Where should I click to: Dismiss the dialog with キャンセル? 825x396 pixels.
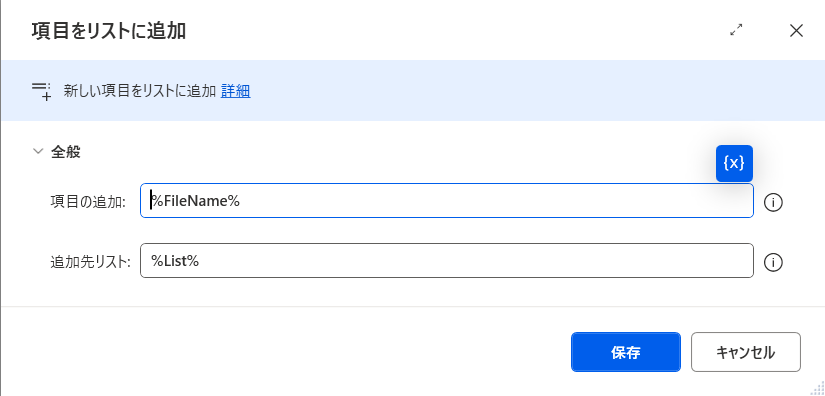[x=746, y=352]
